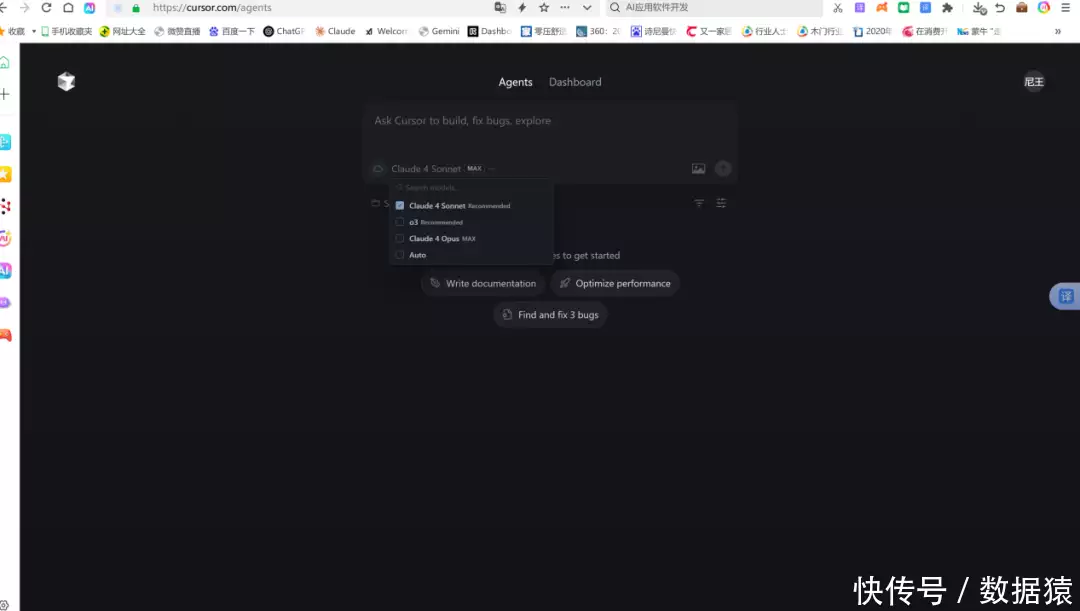Screen dimensions: 1080x611
Task: Collapse the Claude 4 Sonnet model dropdown
Action: 442,169
